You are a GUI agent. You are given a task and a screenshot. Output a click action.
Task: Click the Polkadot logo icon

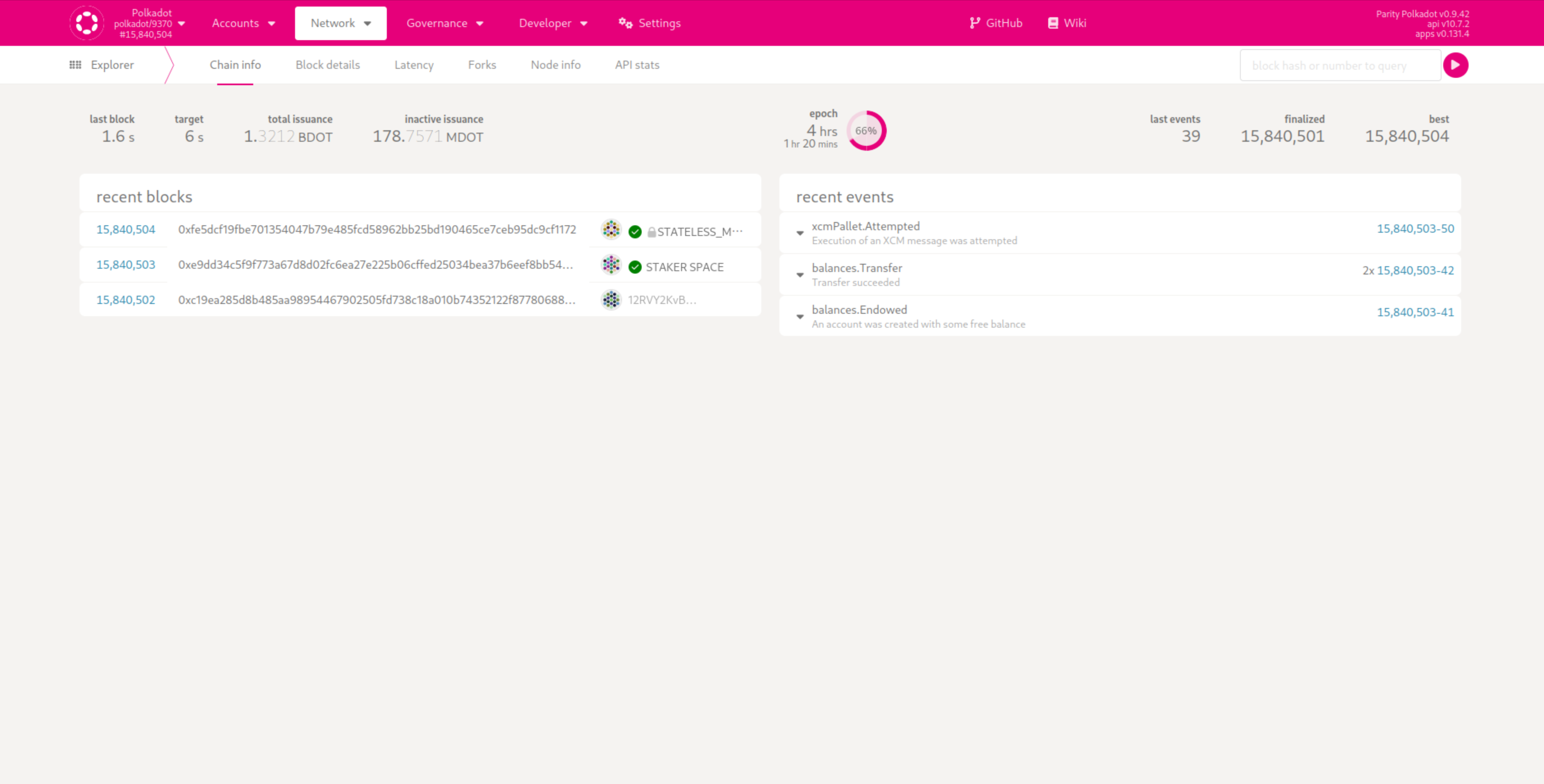click(x=86, y=23)
